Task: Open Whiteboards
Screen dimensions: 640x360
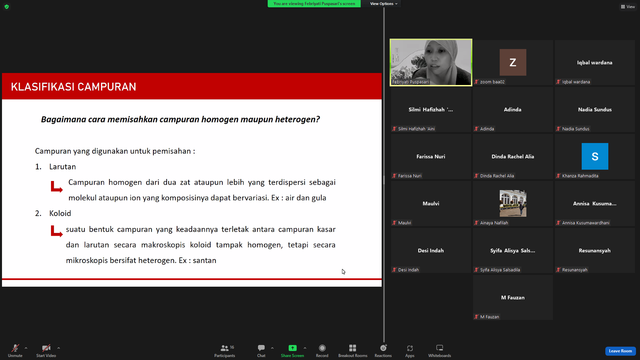Action: (x=440, y=350)
